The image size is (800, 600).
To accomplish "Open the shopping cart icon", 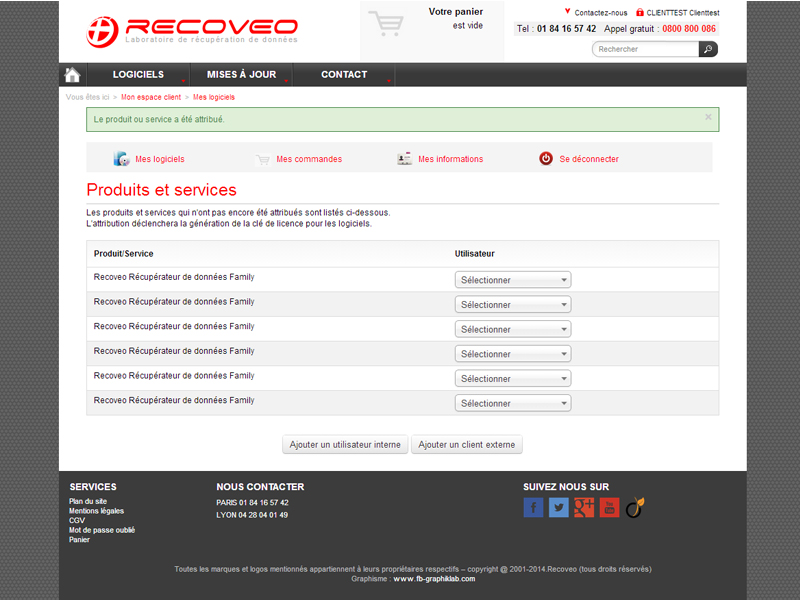I will coord(386,23).
